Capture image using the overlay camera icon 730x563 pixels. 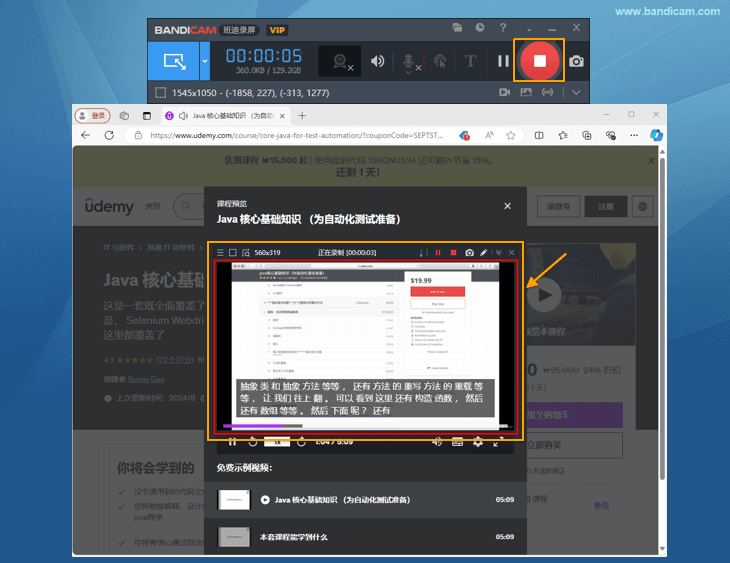469,252
